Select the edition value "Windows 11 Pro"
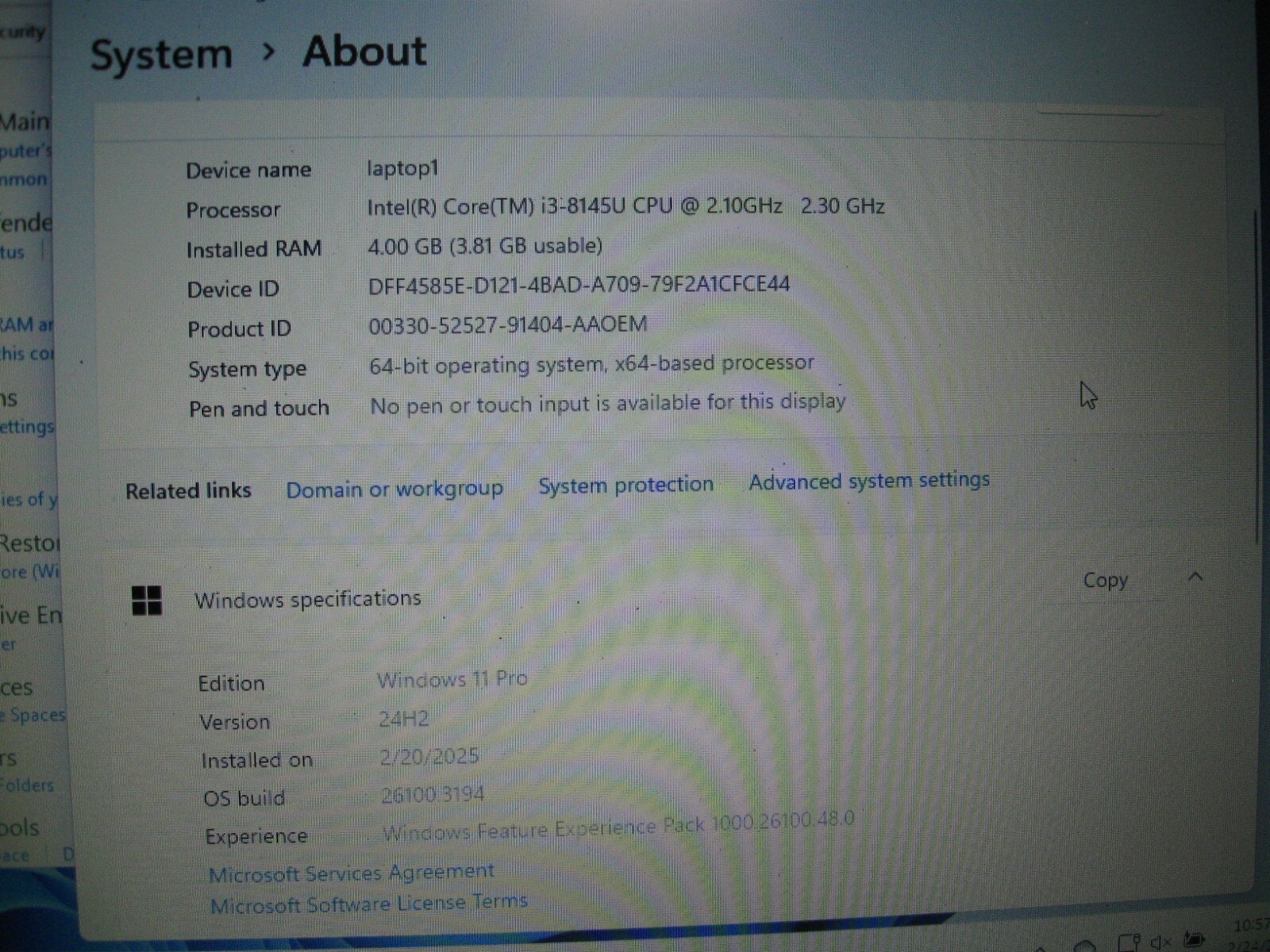This screenshot has width=1270, height=952. coord(452,680)
